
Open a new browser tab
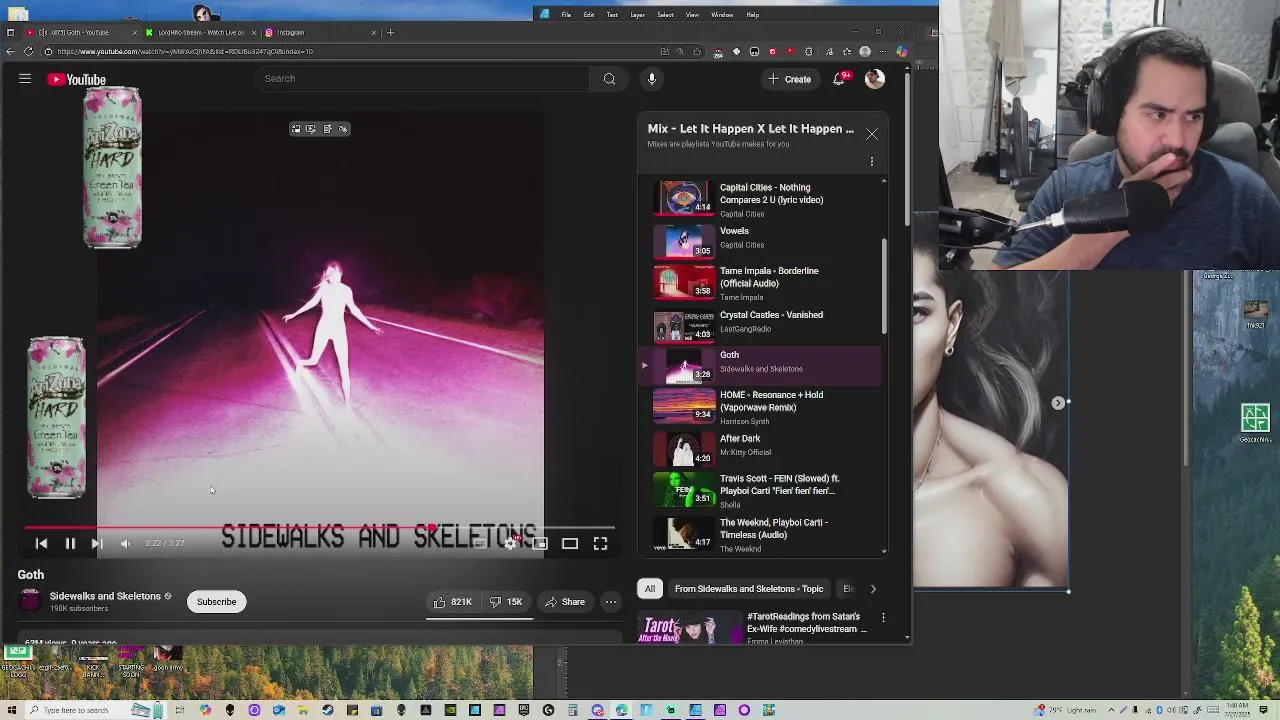coord(391,32)
